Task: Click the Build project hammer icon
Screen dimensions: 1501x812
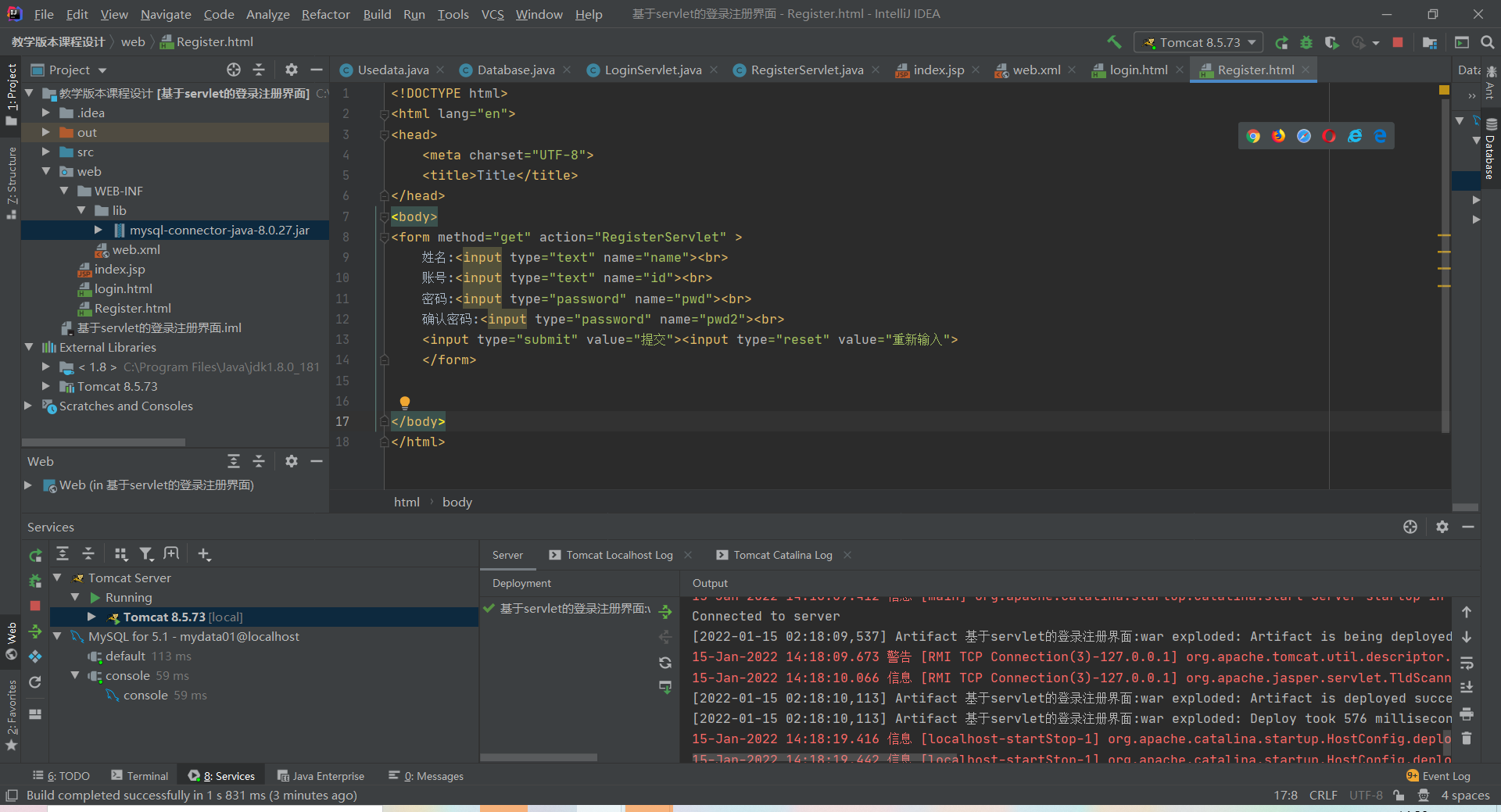Action: [1114, 42]
